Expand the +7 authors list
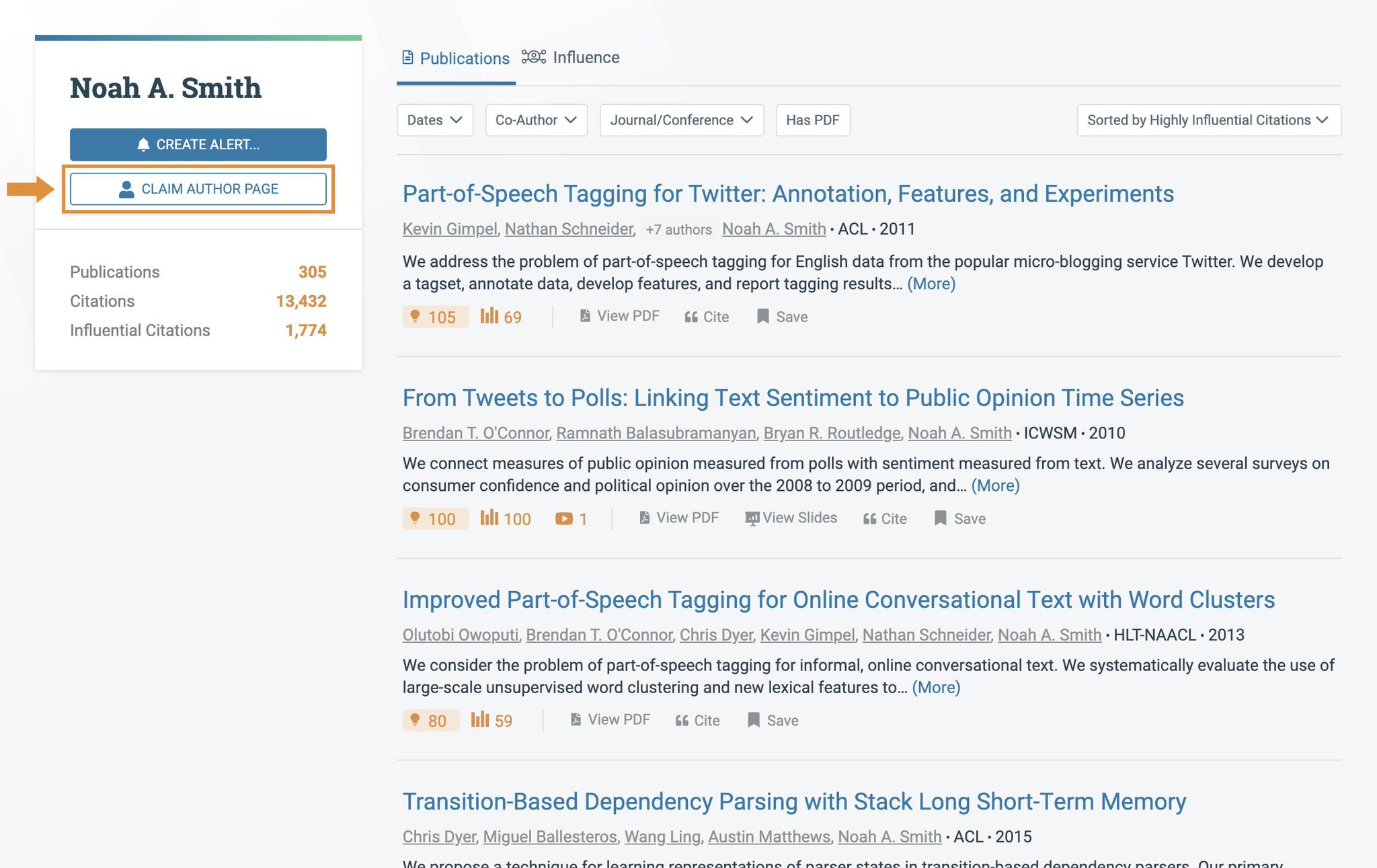Image resolution: width=1377 pixels, height=868 pixels. pyautogui.click(x=678, y=229)
